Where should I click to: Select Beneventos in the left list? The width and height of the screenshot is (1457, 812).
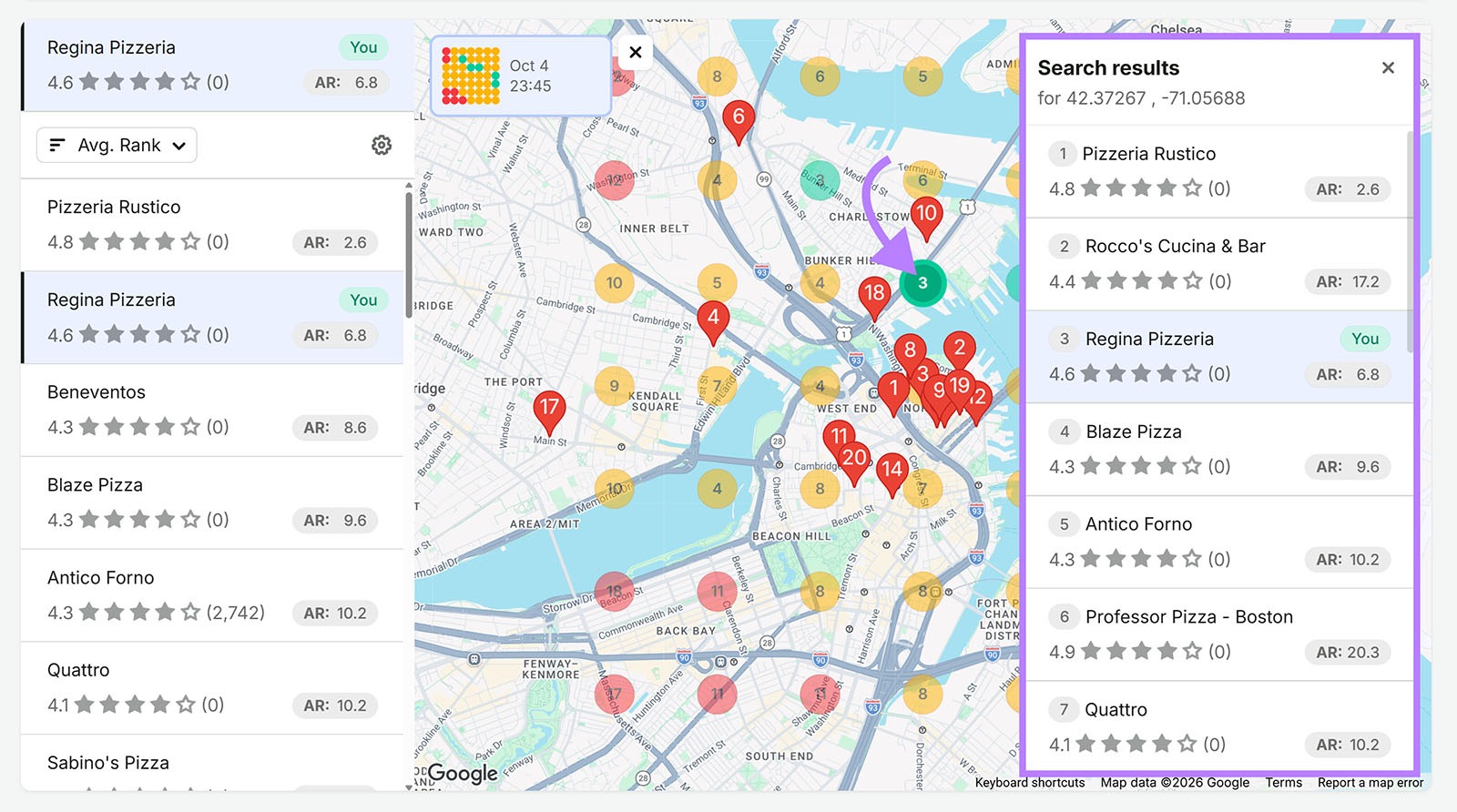212,410
